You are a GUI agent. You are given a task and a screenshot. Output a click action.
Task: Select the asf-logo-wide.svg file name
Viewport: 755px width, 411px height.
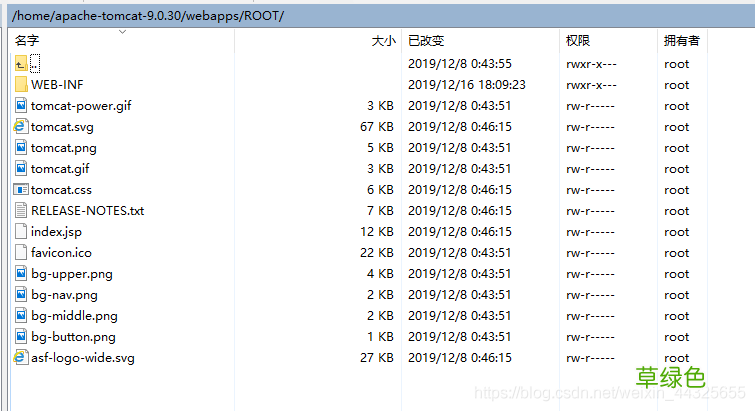83,358
